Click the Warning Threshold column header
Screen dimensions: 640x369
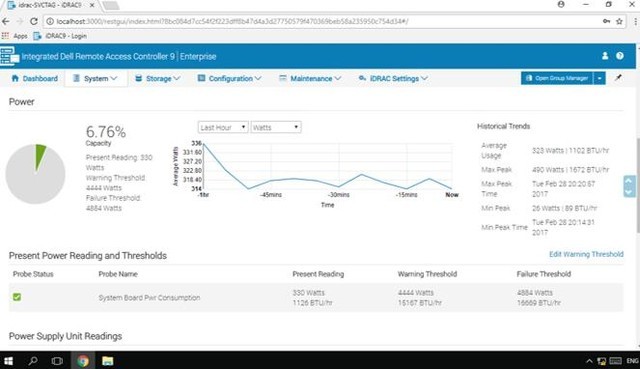(427, 274)
